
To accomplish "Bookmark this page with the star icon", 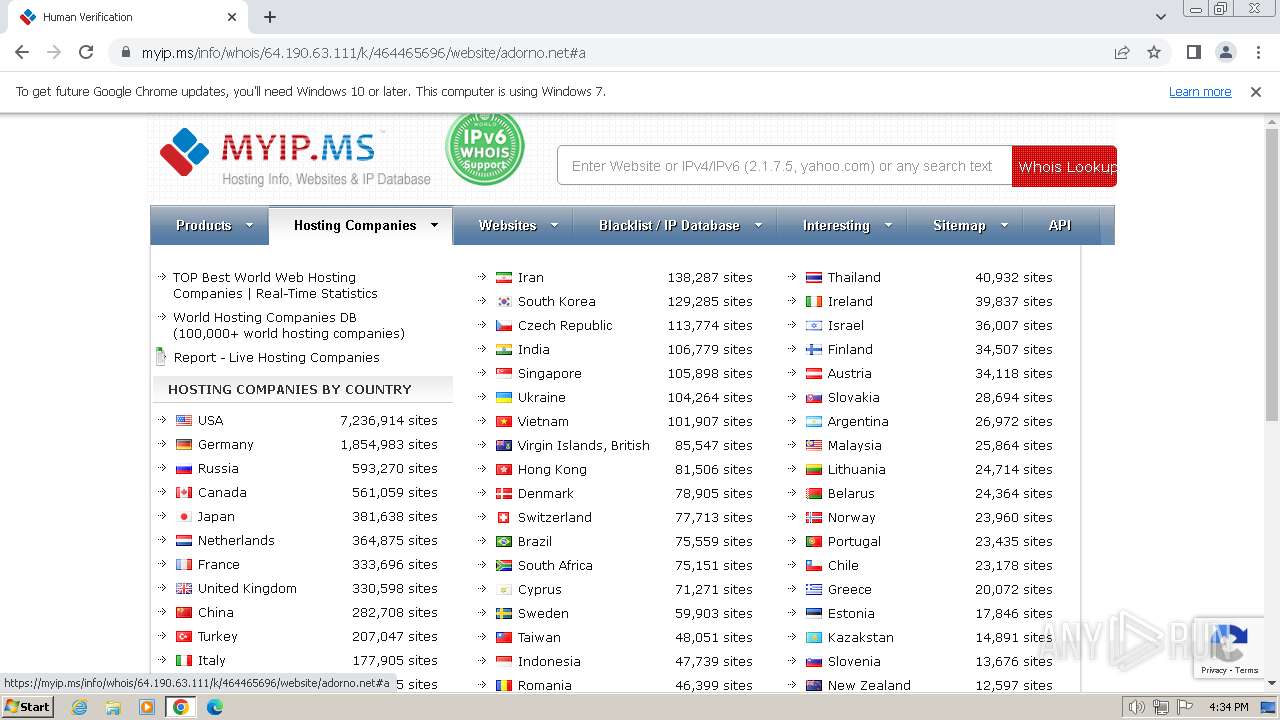I will point(1154,52).
